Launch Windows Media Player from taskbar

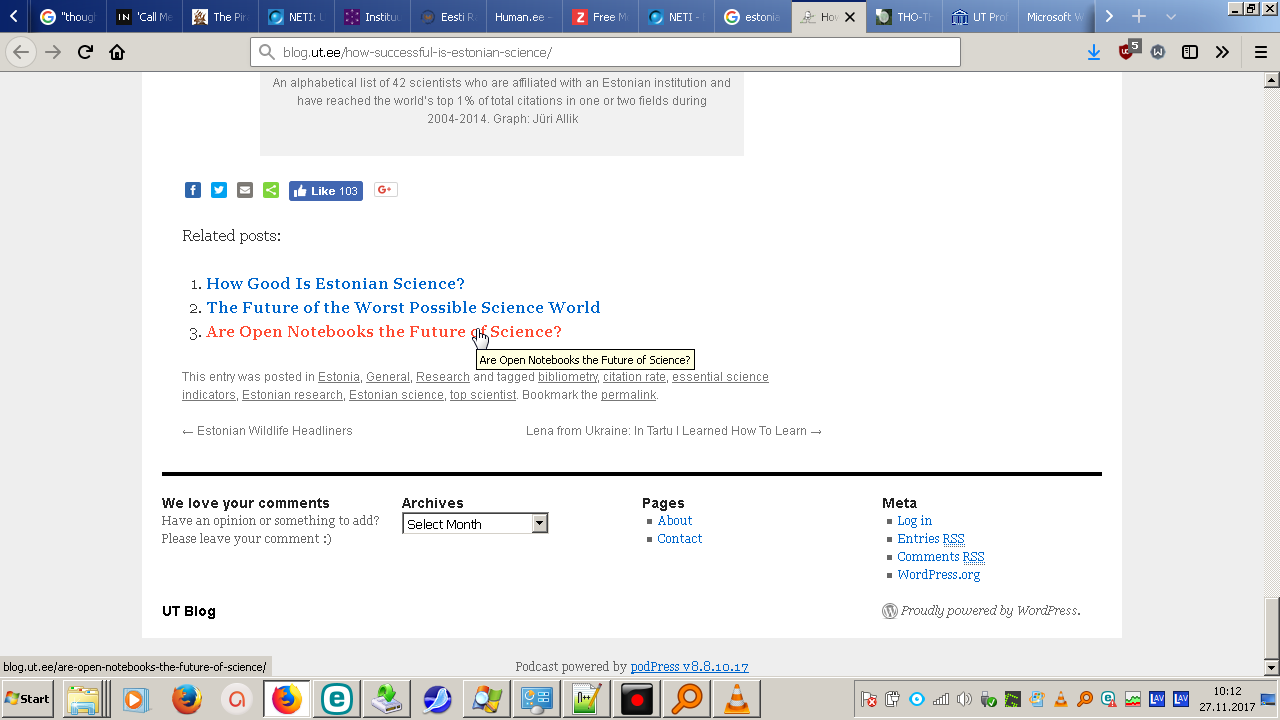pos(136,698)
